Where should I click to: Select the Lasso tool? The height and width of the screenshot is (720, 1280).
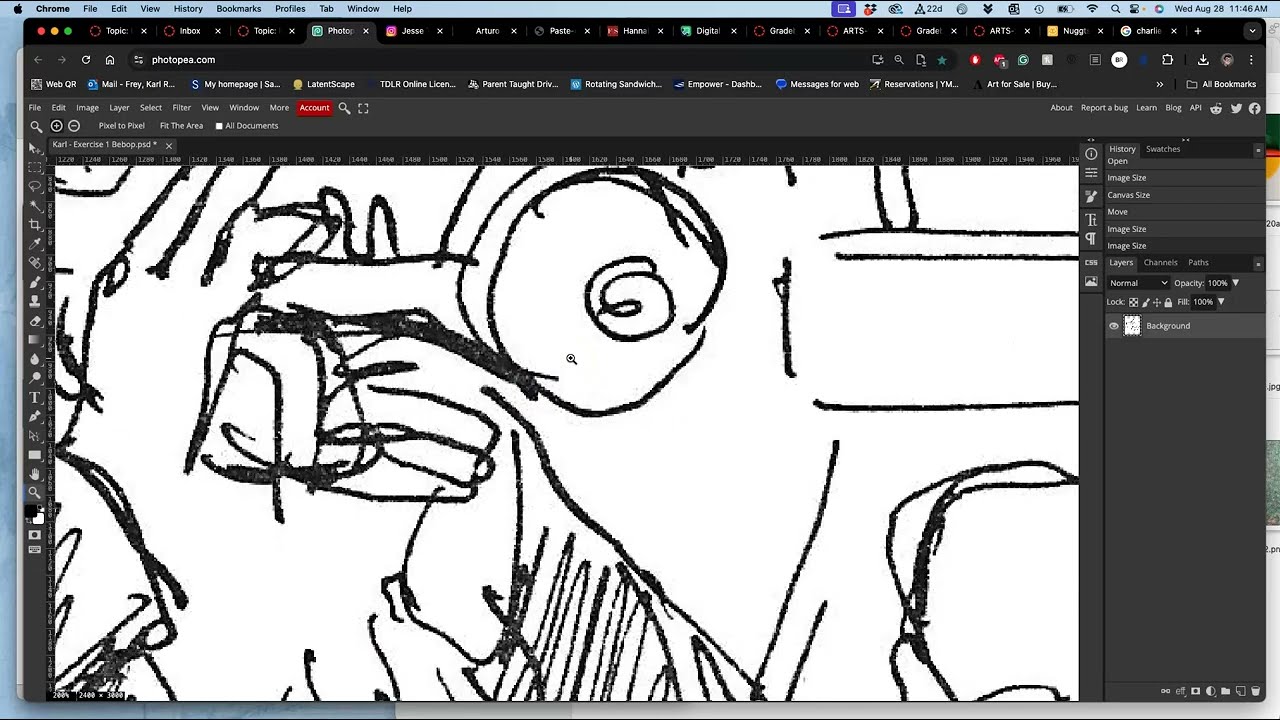click(x=35, y=185)
